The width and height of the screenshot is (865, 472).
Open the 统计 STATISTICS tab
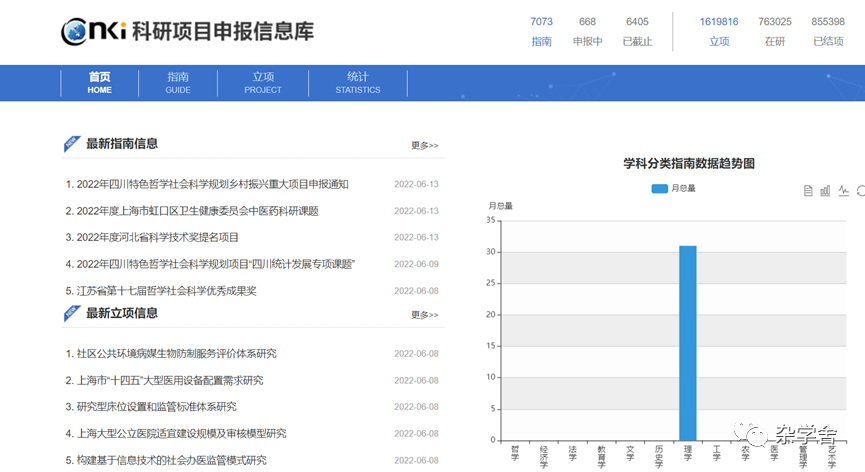click(357, 82)
